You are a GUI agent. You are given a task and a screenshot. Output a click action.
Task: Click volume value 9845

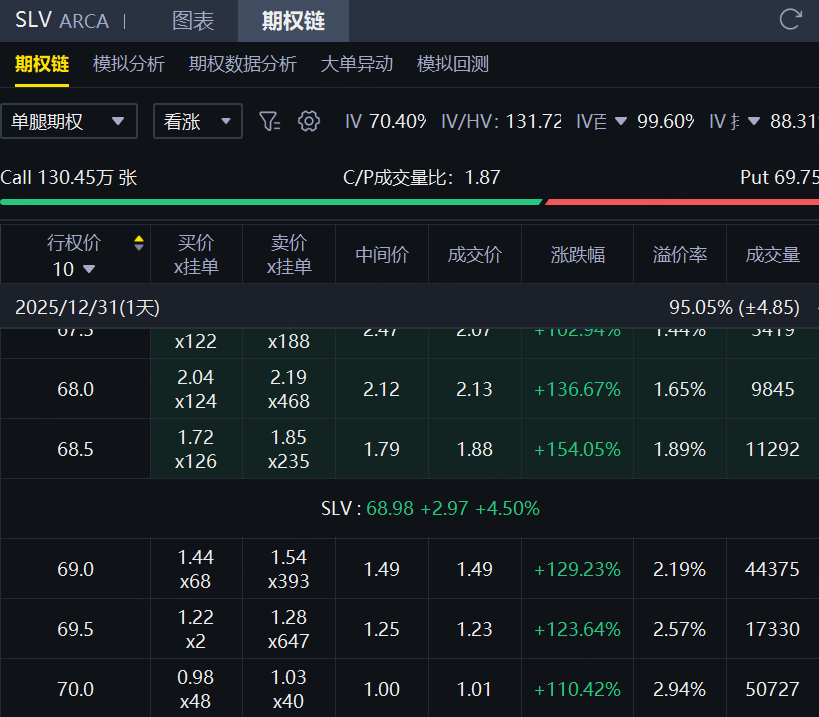point(773,389)
